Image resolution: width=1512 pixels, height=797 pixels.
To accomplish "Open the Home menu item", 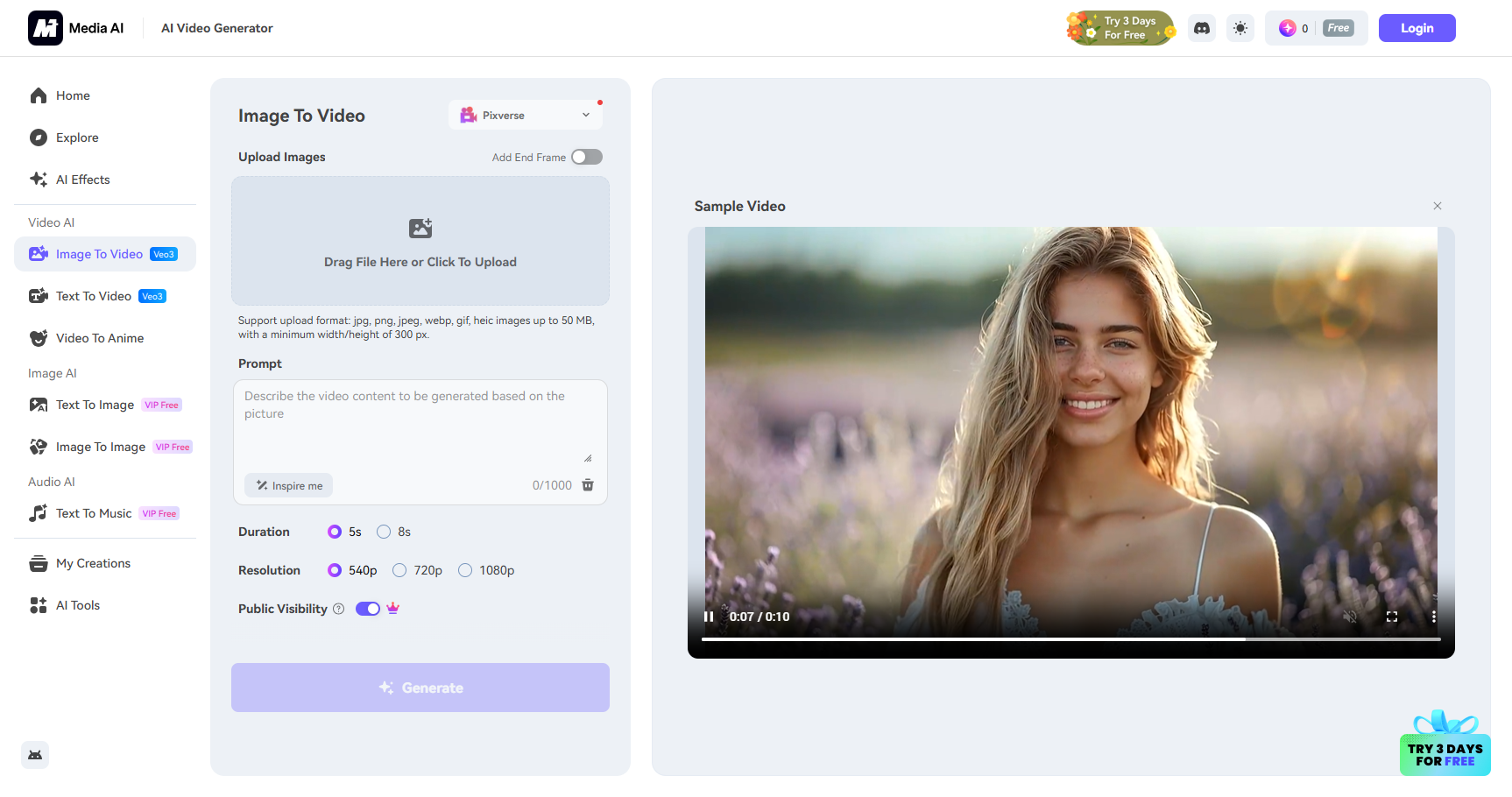I will tap(73, 95).
